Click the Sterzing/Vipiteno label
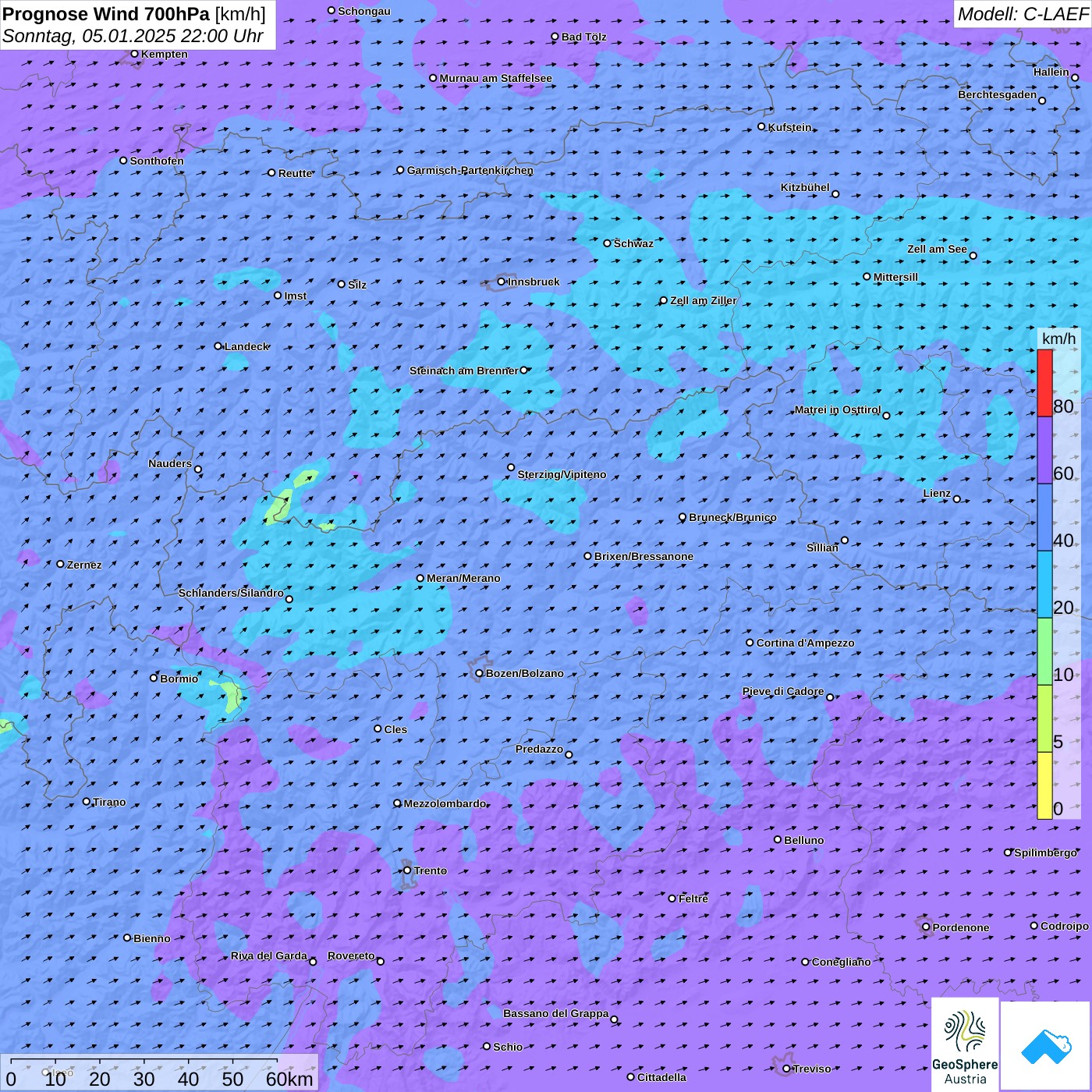 point(562,474)
